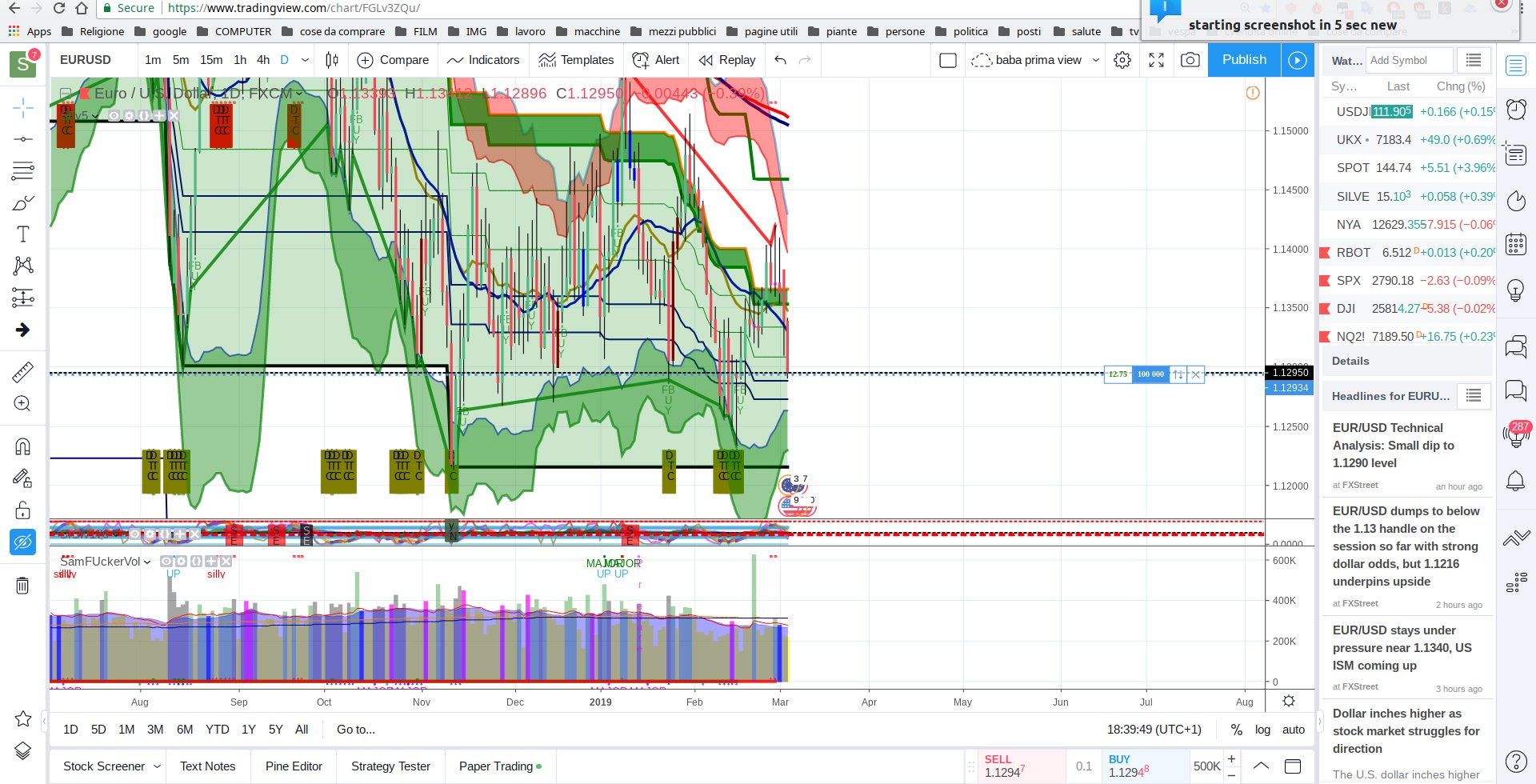Viewport: 1536px width, 784px height.
Task: Open the alarm clock alerts panel
Action: click(x=1516, y=109)
